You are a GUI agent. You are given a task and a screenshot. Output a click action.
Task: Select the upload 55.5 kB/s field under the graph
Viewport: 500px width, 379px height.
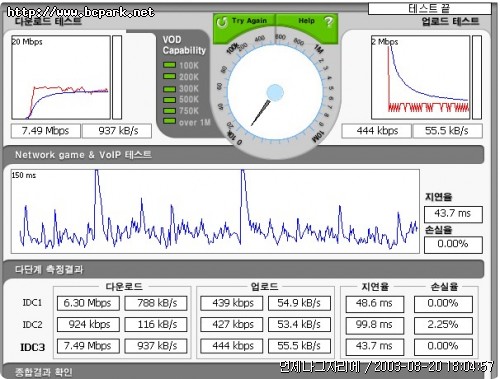click(447, 131)
